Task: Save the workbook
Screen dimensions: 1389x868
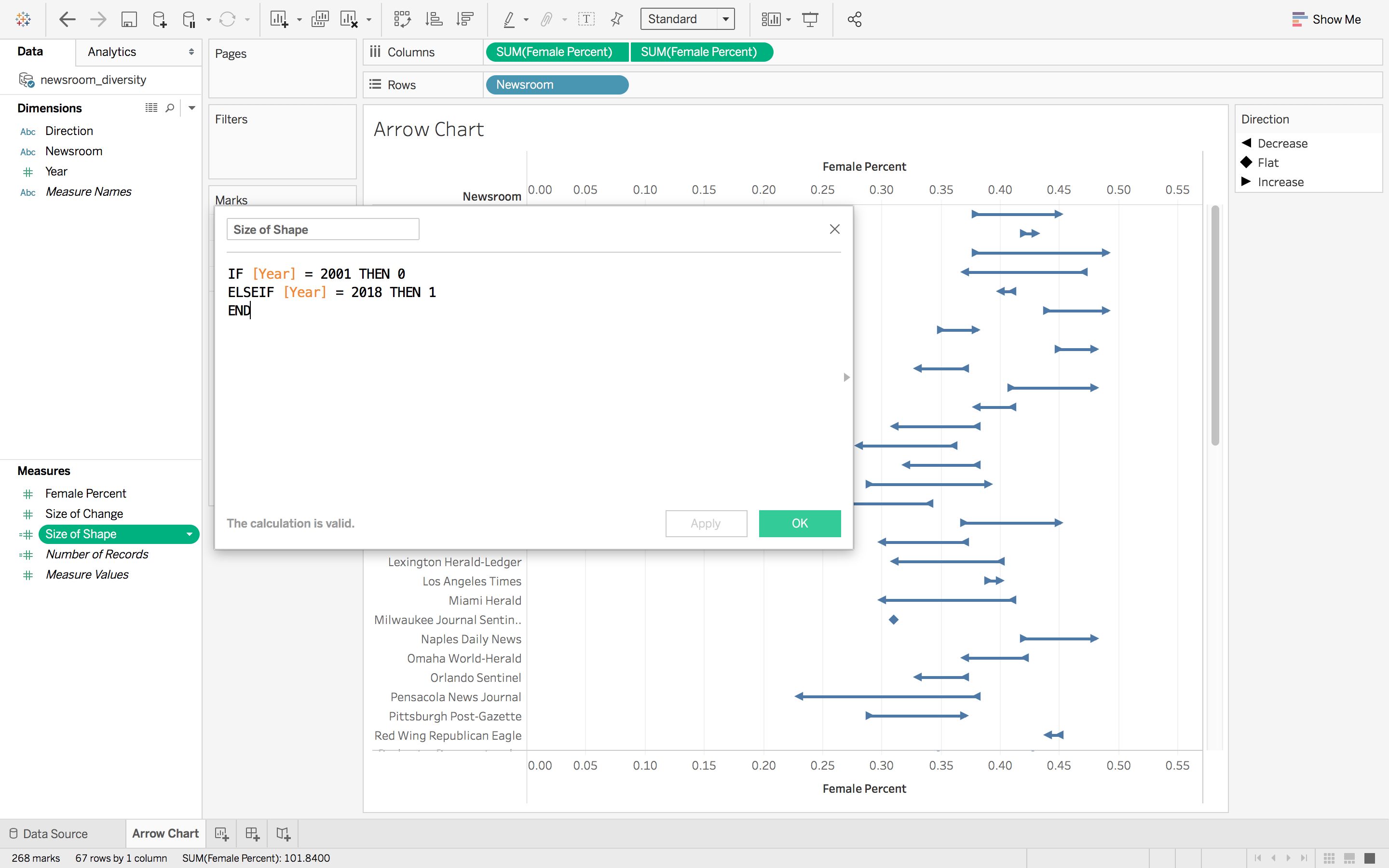Action: [129, 19]
